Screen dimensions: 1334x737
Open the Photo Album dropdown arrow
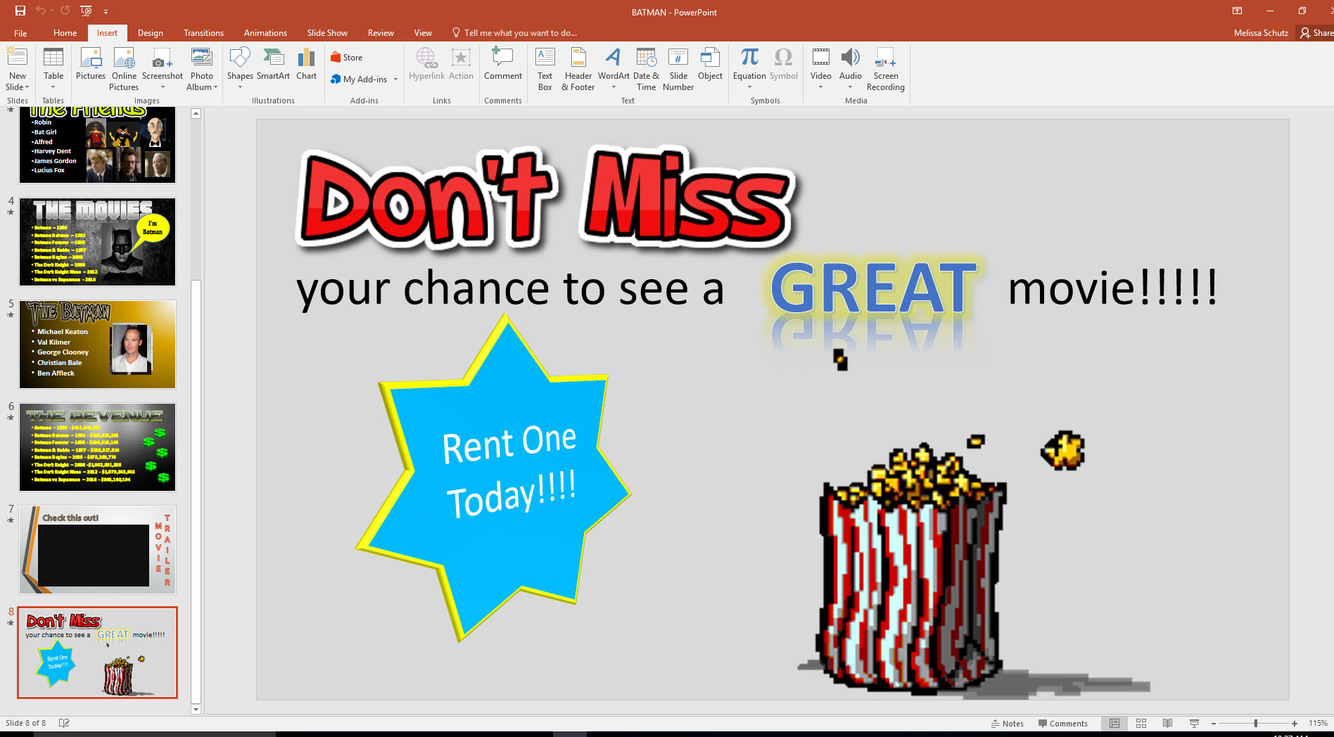pos(215,87)
